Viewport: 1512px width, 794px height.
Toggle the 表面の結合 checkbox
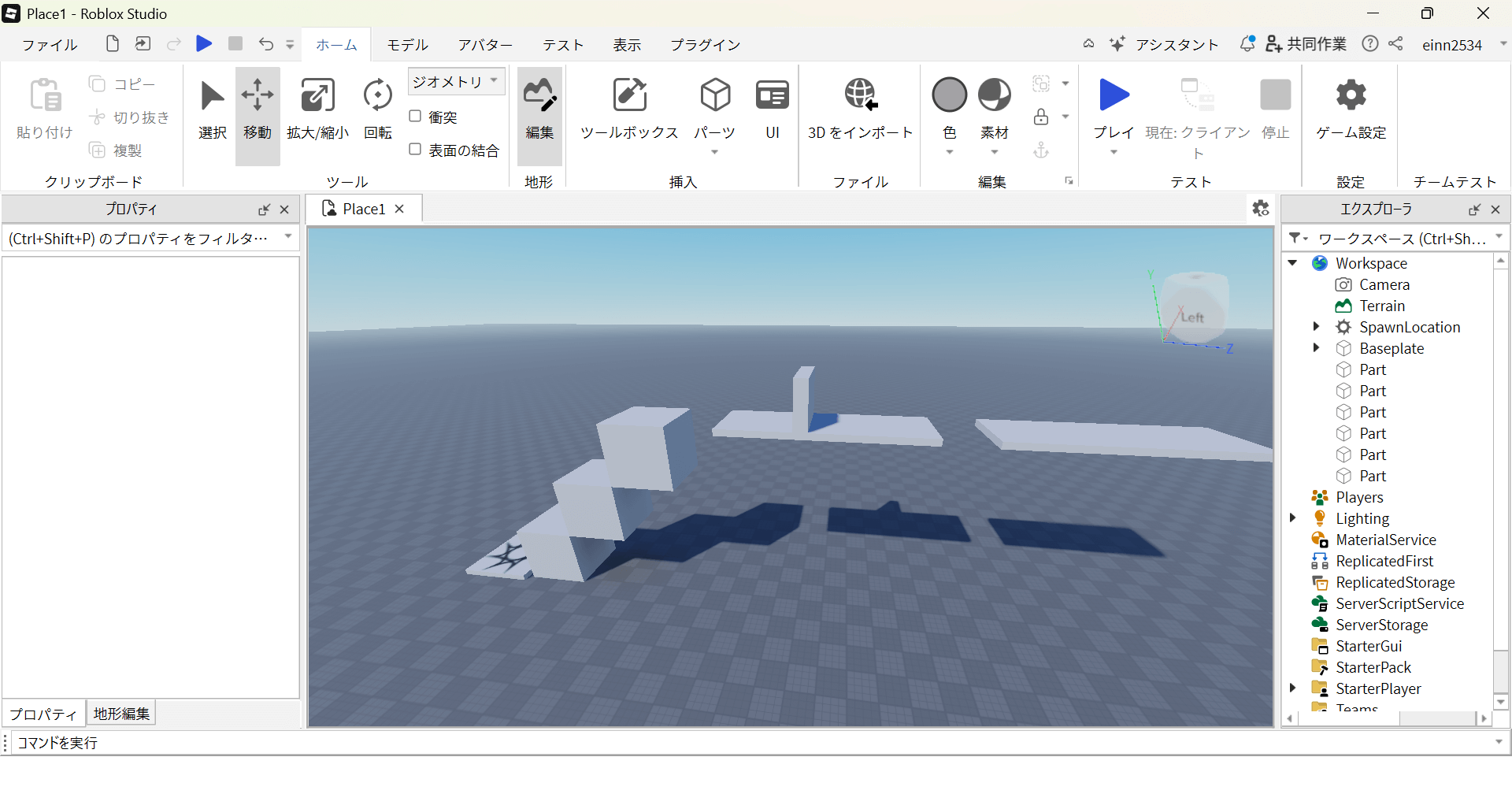tap(415, 150)
